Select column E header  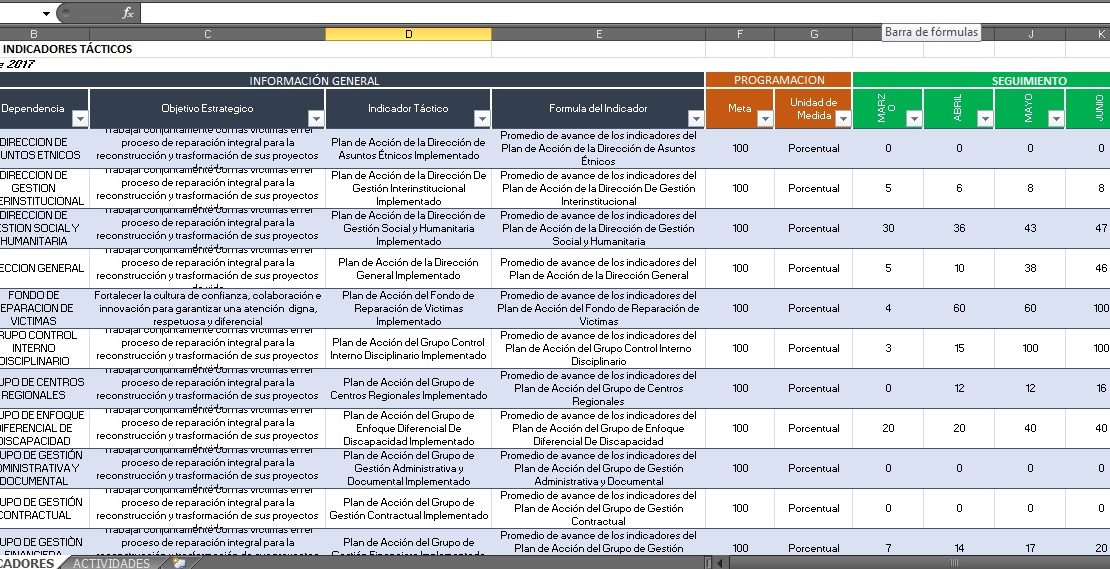click(599, 34)
